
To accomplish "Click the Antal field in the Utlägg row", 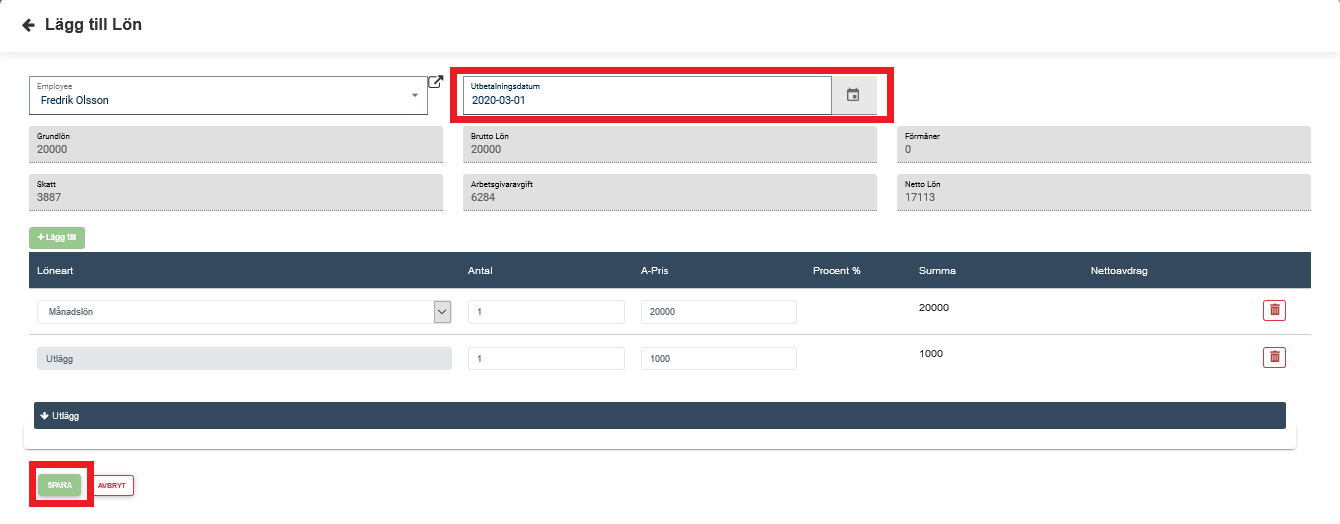I will pyautogui.click(x=546, y=358).
